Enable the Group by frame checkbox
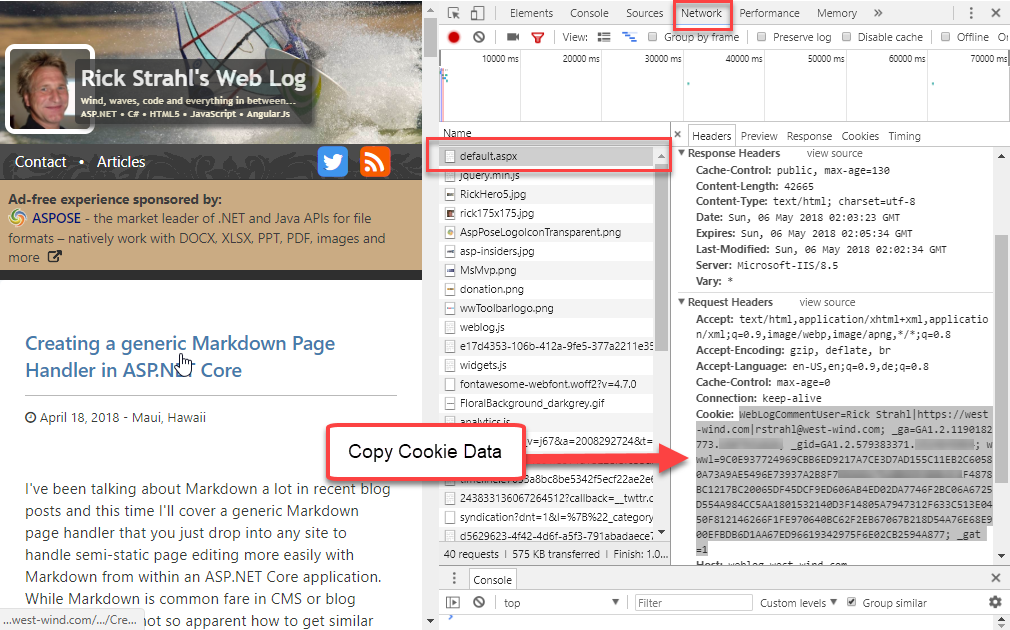 pos(652,37)
